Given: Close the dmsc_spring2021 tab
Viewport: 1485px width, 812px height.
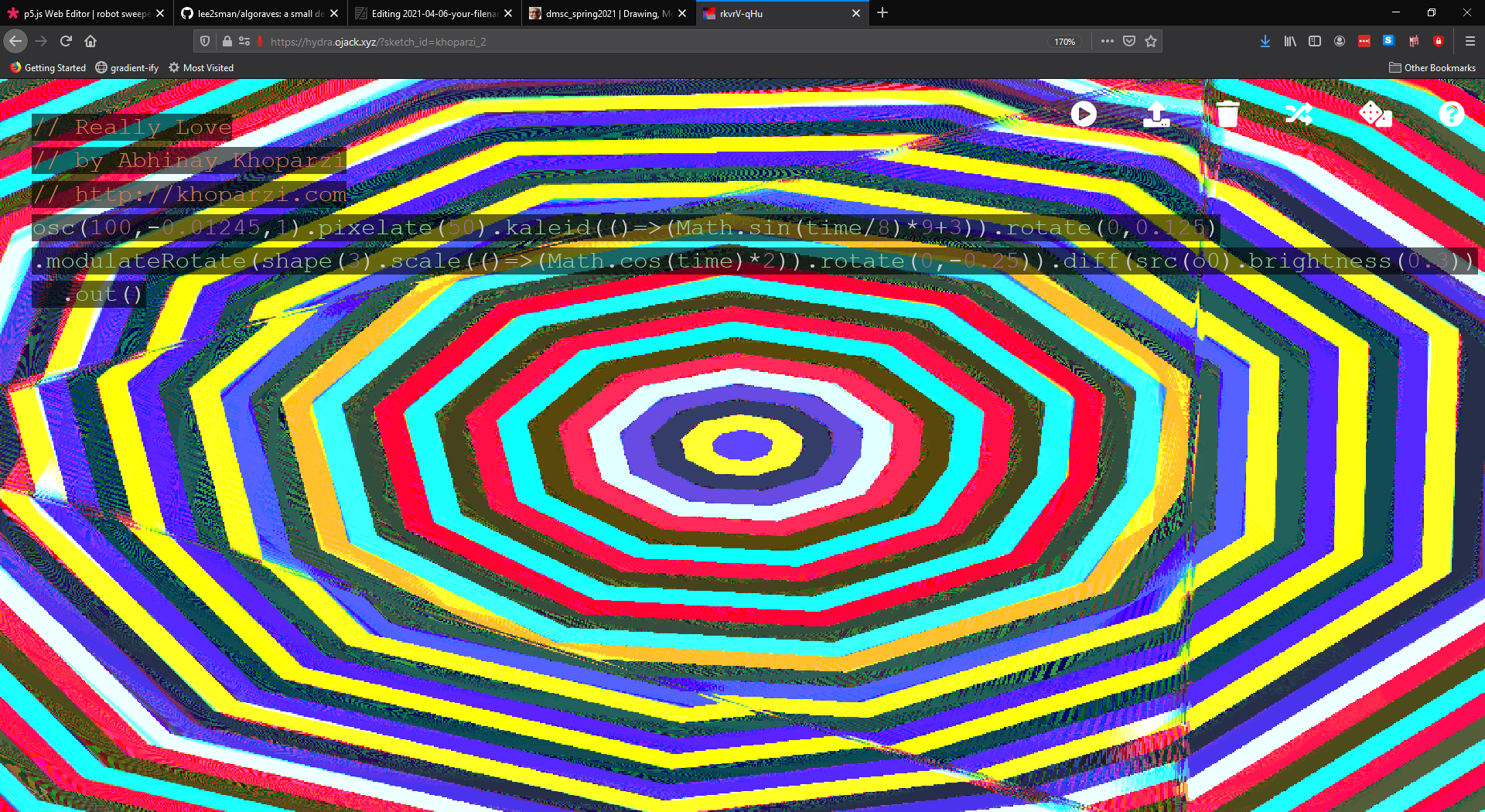Looking at the screenshot, I should coord(682,13).
